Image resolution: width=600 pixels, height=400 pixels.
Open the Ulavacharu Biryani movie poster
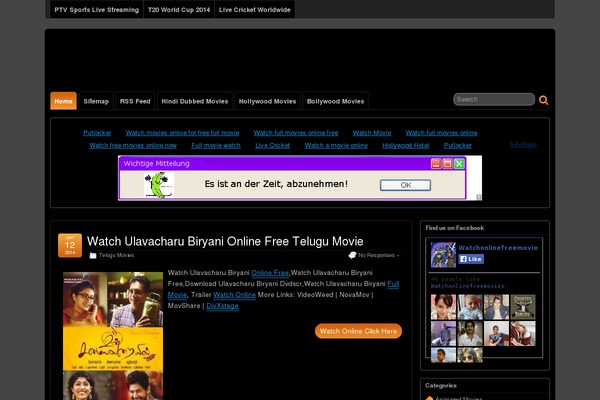click(x=113, y=336)
